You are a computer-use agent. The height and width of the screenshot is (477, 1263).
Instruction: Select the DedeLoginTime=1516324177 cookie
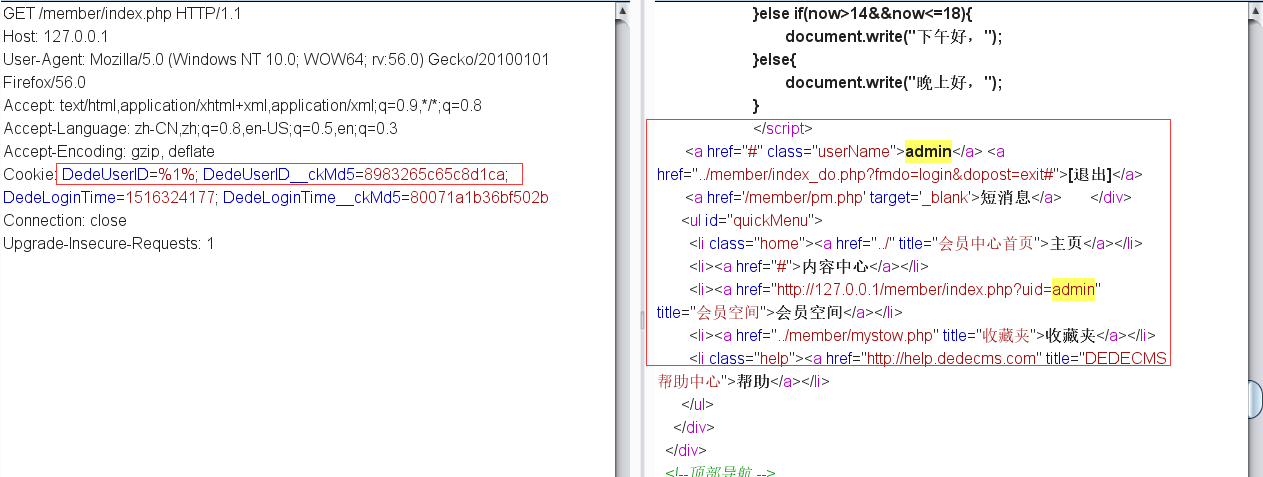click(110, 198)
